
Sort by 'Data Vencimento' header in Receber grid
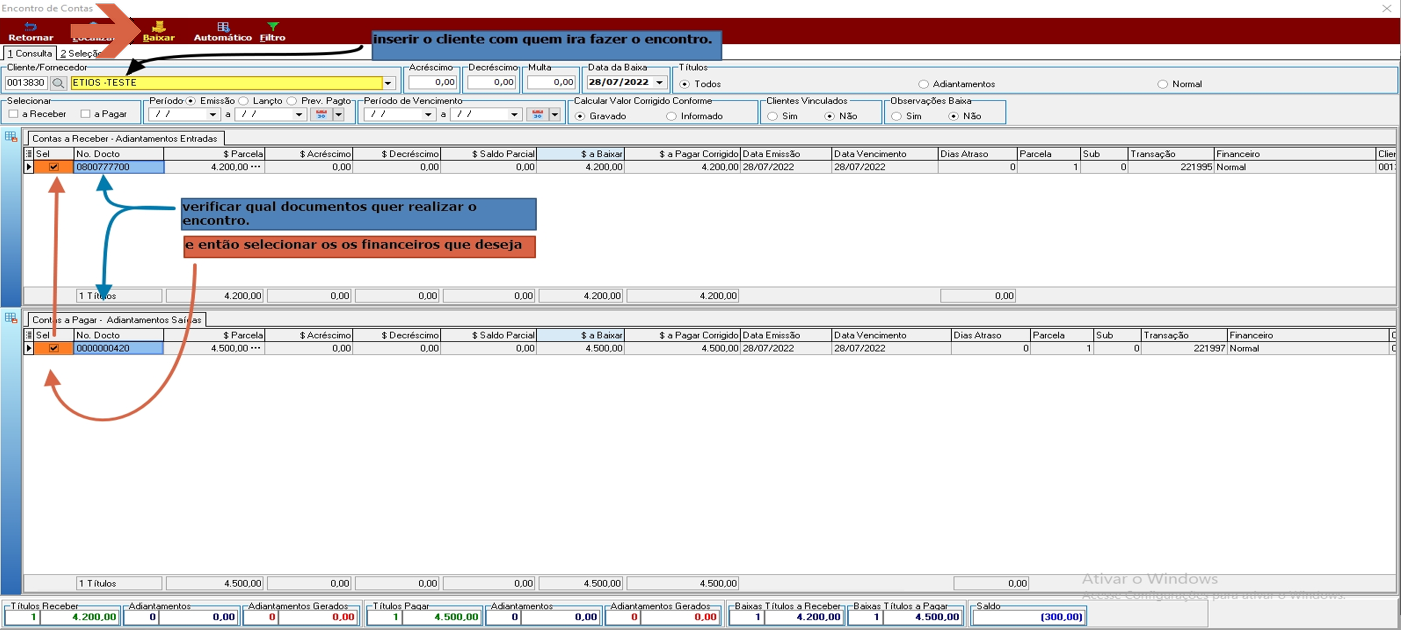[884, 154]
